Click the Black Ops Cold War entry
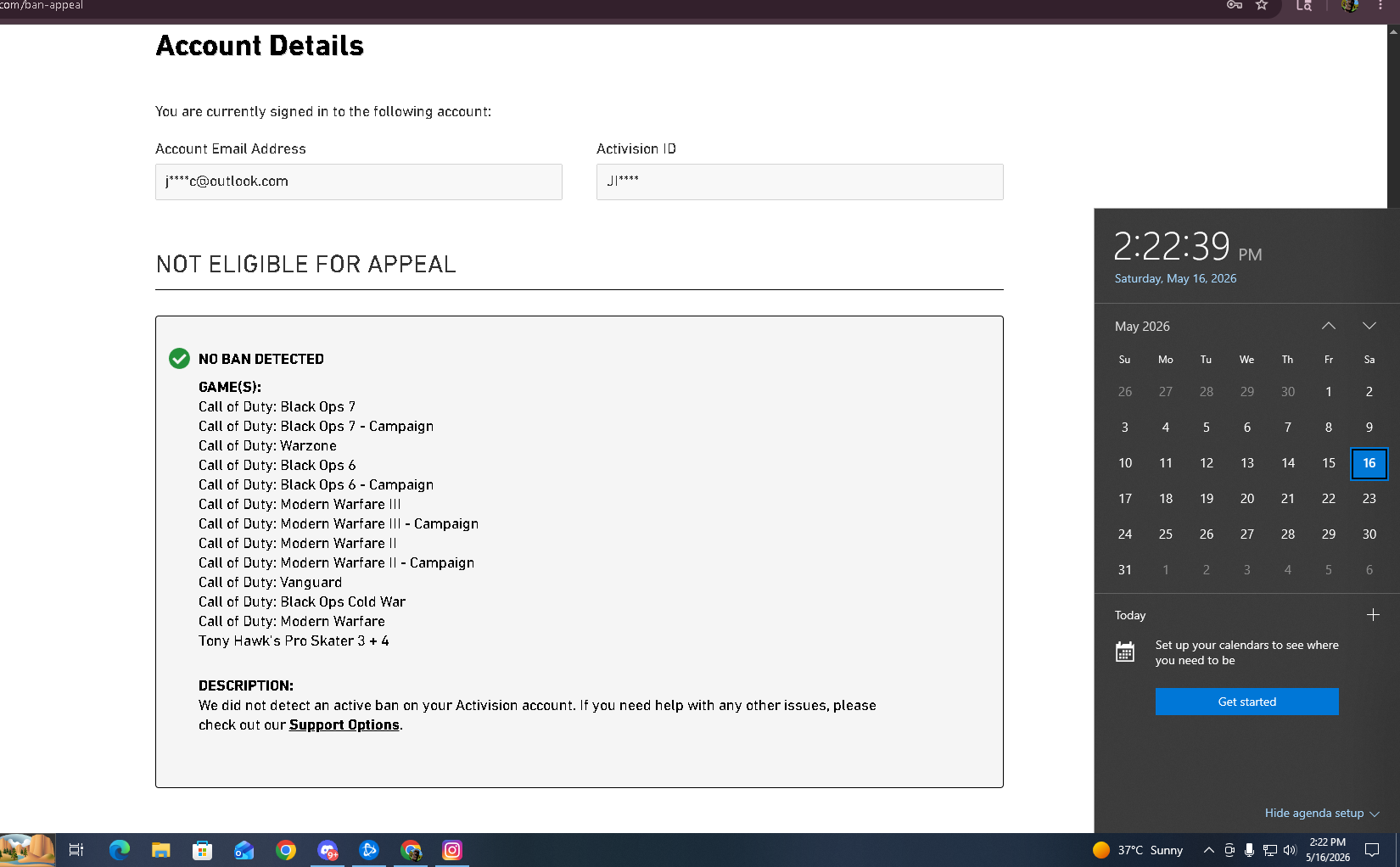 (302, 601)
